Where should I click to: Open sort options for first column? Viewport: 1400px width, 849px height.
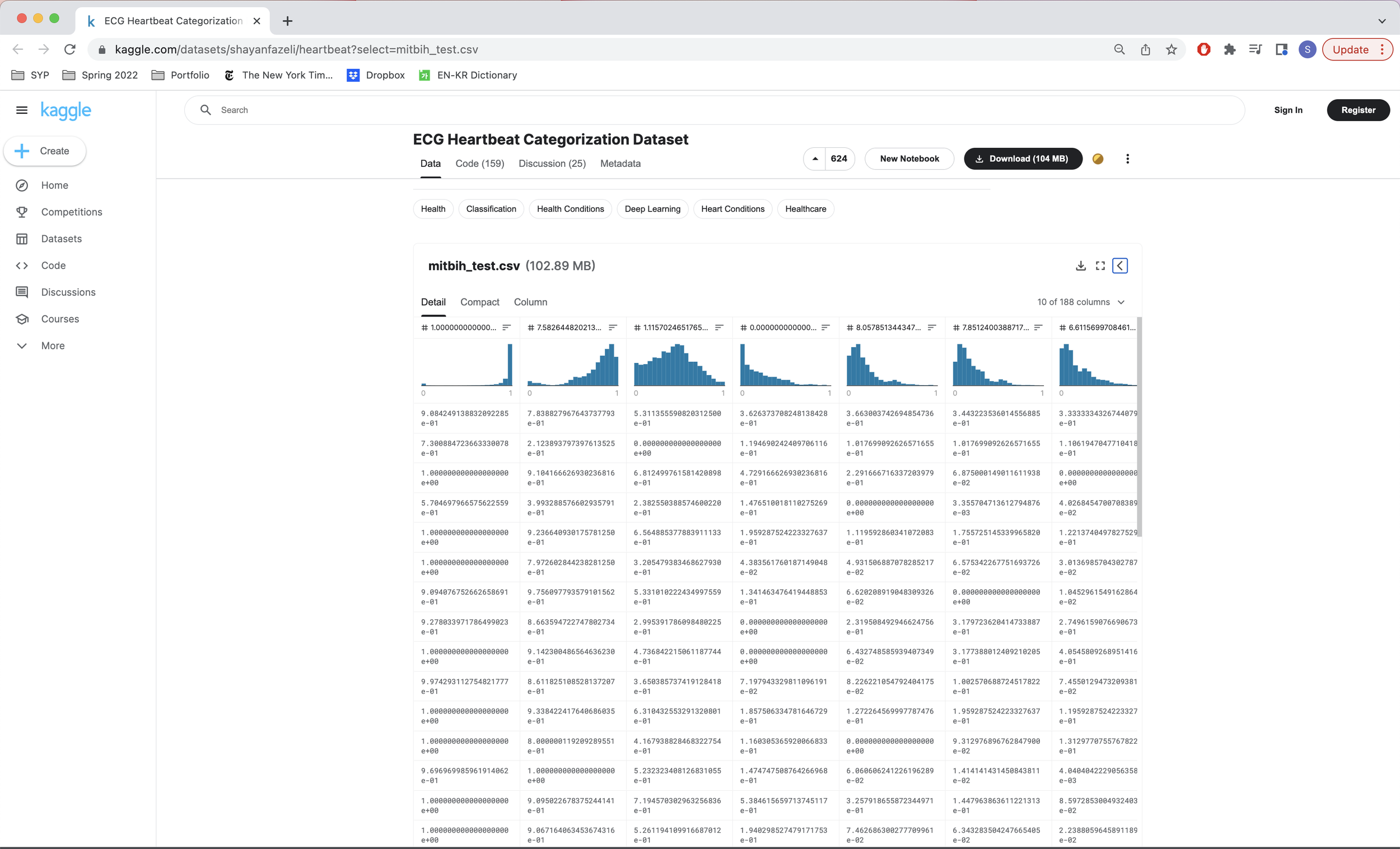[x=506, y=327]
